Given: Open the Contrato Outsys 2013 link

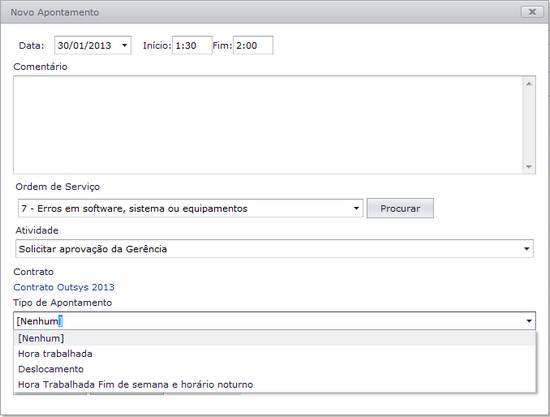Looking at the screenshot, I should (64, 287).
